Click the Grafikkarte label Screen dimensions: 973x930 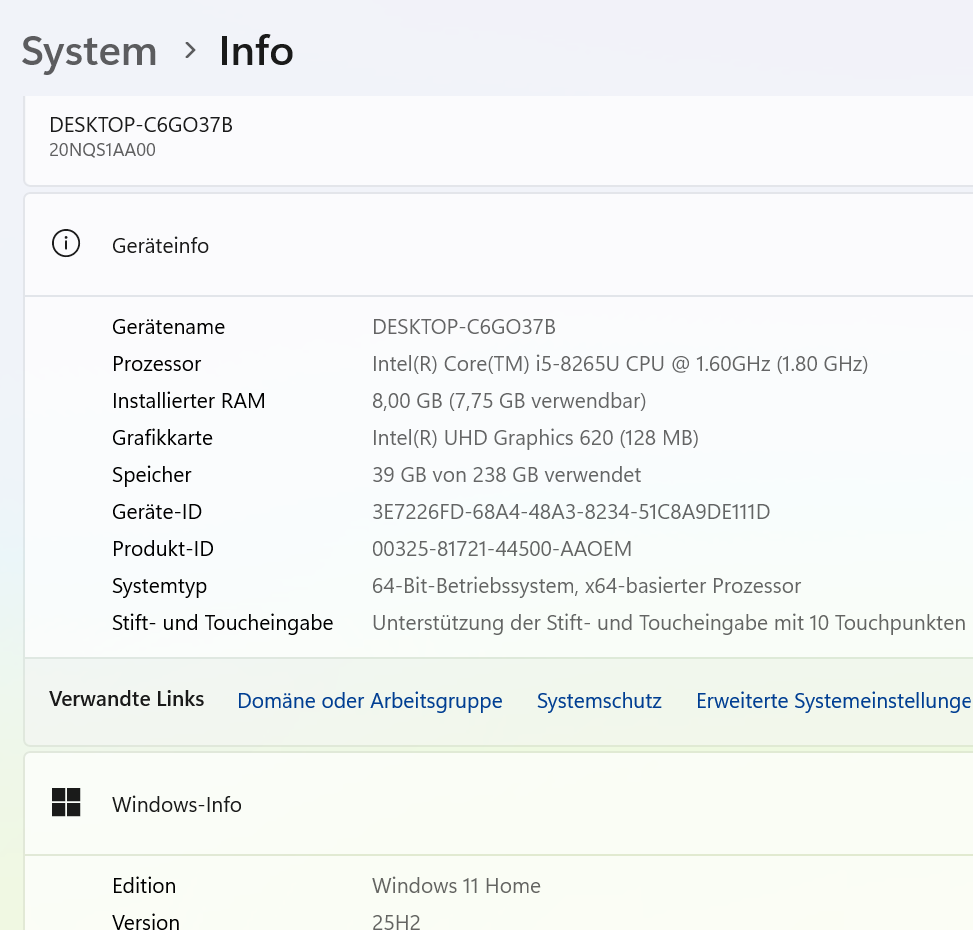tap(162, 438)
